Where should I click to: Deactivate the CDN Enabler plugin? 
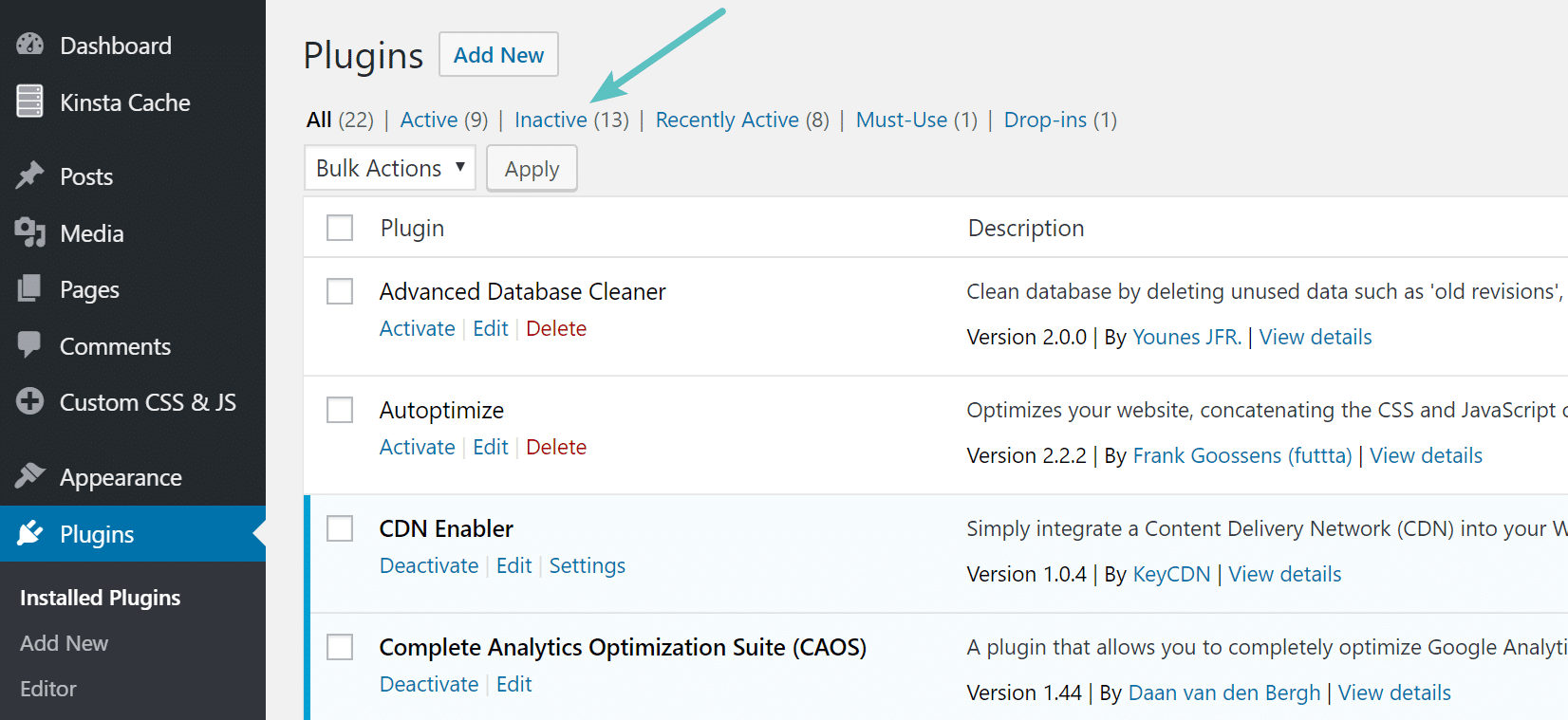429,565
